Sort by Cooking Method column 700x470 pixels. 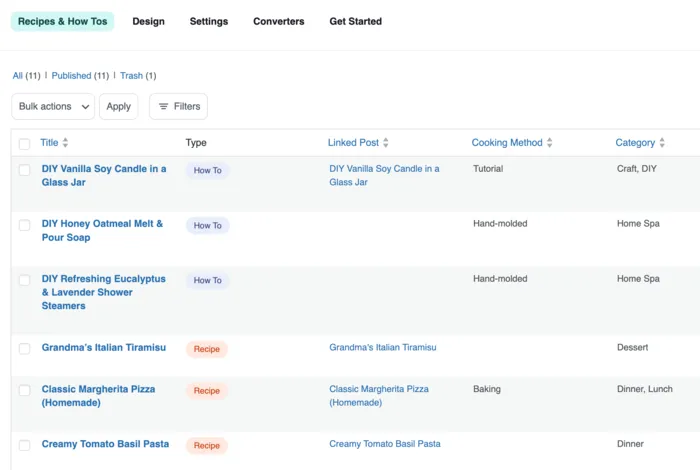tap(512, 142)
